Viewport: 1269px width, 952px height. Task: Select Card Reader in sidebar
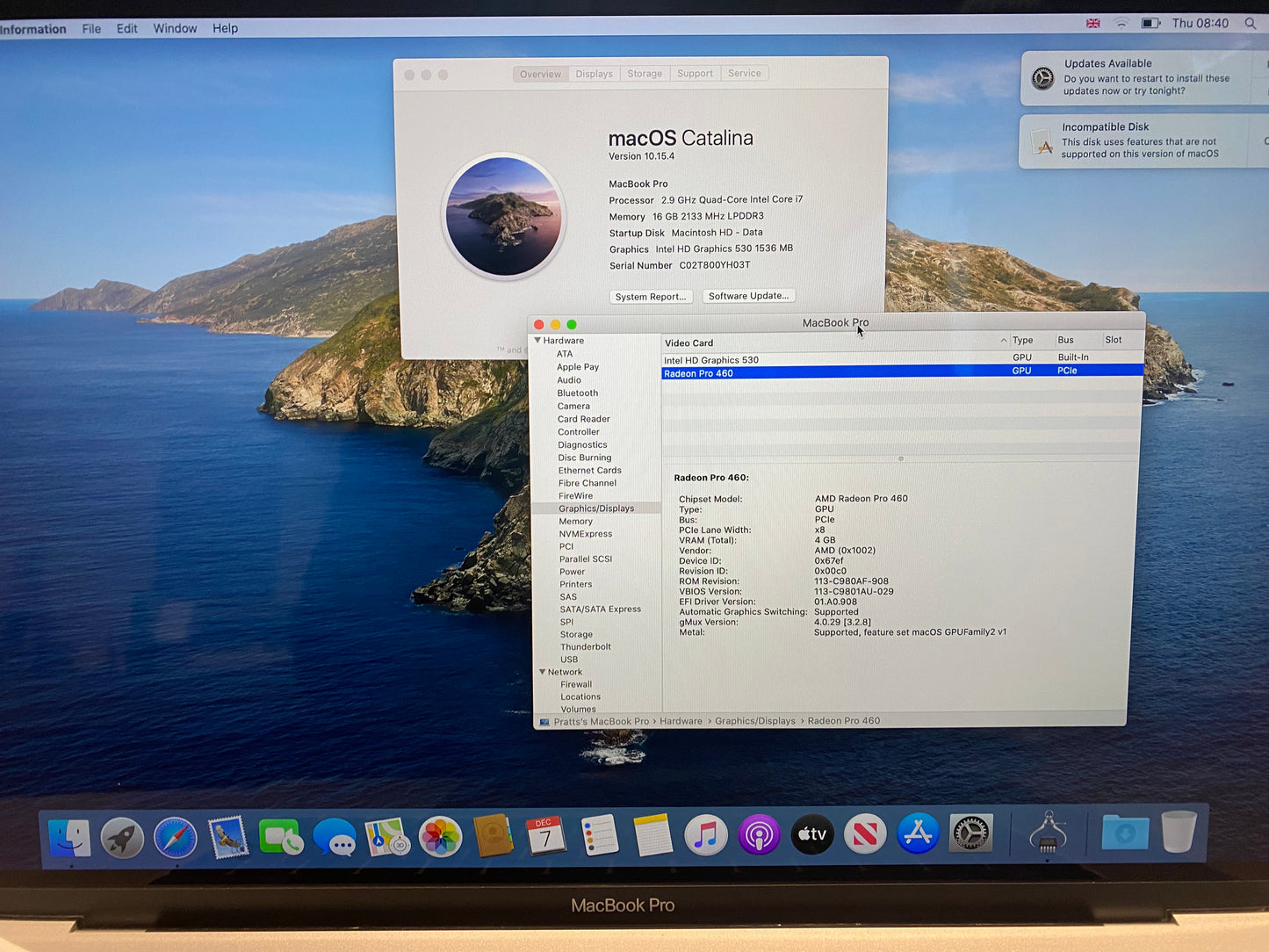(x=583, y=419)
